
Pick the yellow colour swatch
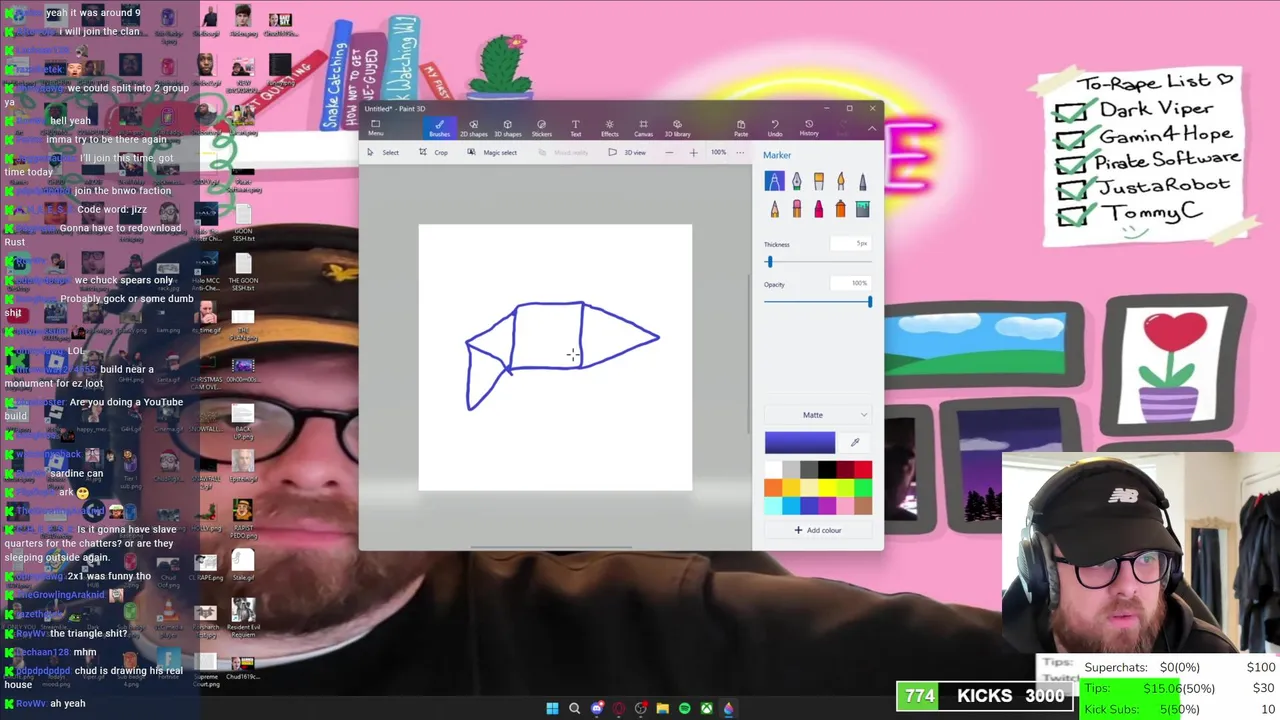point(827,488)
